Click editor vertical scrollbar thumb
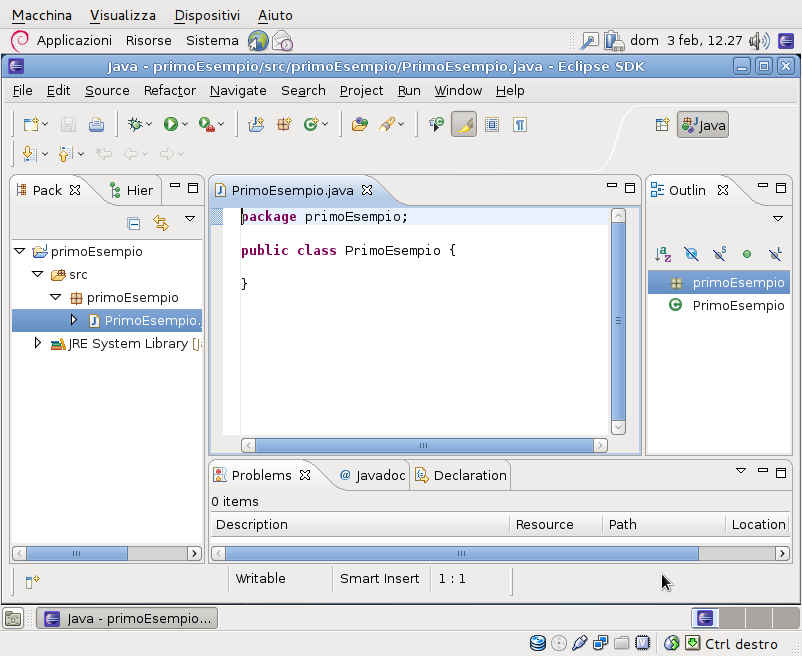The width and height of the screenshot is (802, 656). coord(618,322)
